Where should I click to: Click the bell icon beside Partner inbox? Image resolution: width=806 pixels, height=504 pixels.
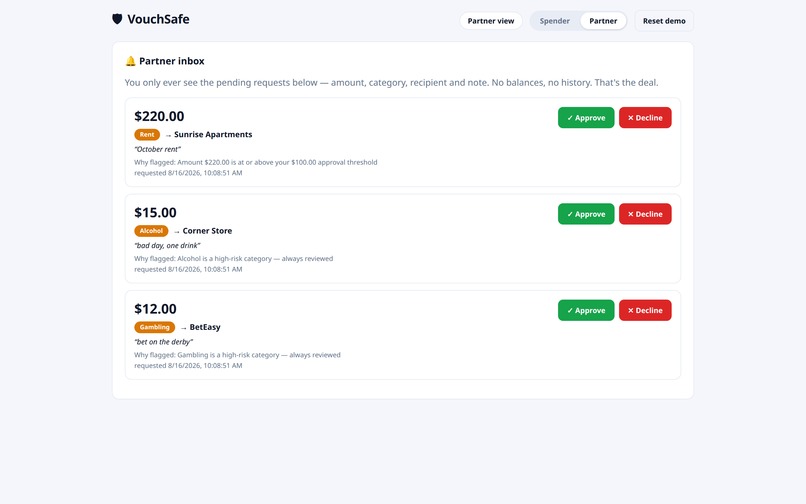point(131,61)
